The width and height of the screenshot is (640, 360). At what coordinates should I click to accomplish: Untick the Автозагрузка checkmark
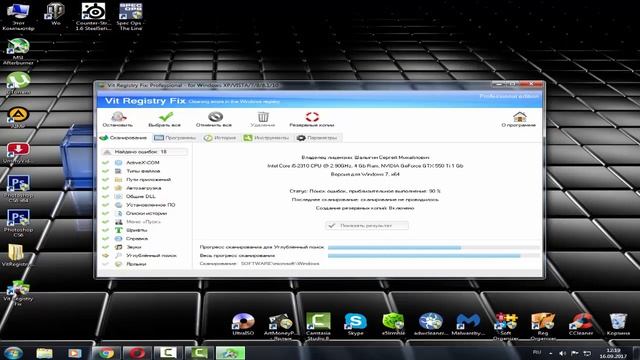(106, 188)
